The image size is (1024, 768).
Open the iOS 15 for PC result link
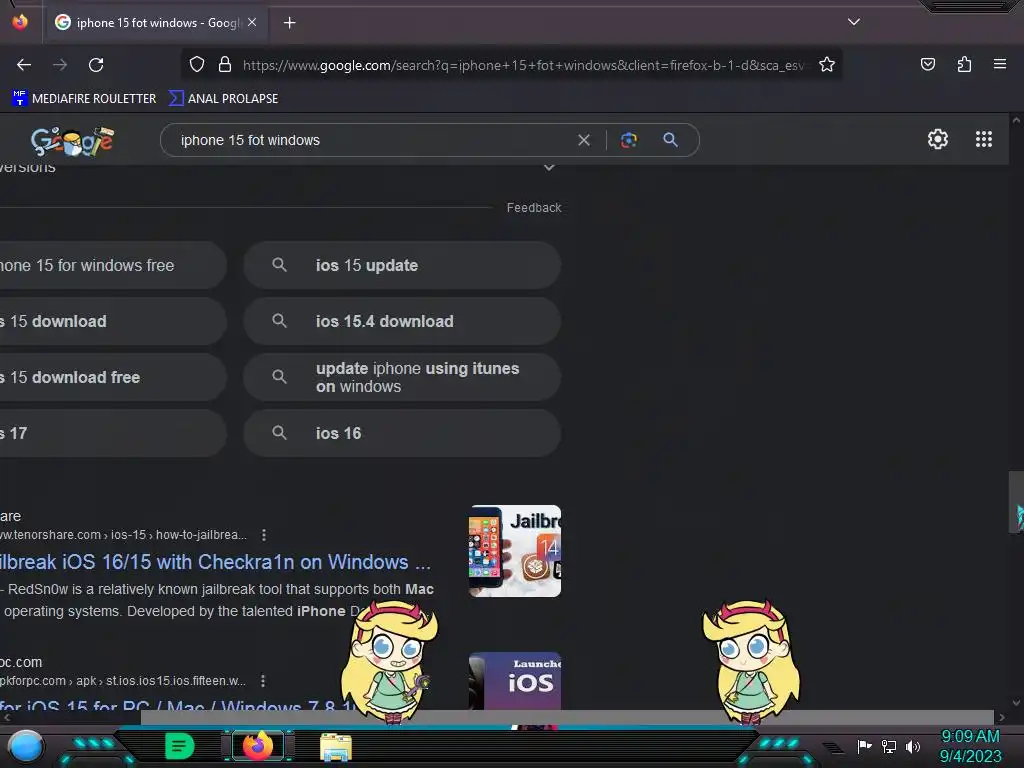tap(178, 704)
